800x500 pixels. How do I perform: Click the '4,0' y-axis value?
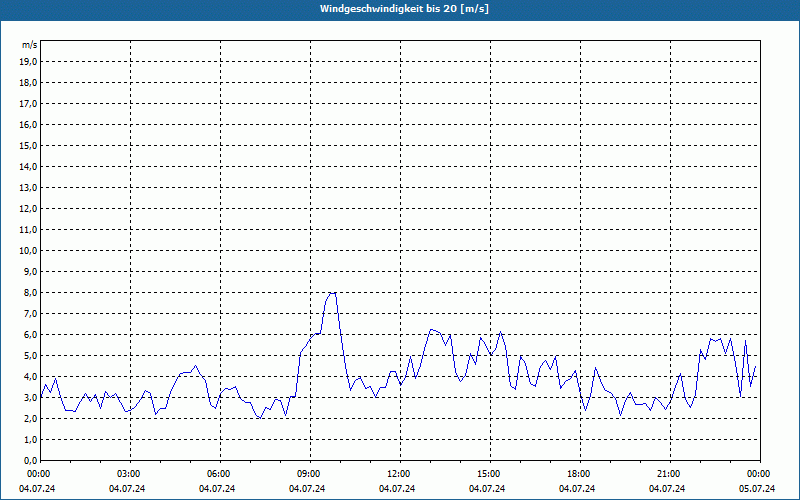(31, 376)
